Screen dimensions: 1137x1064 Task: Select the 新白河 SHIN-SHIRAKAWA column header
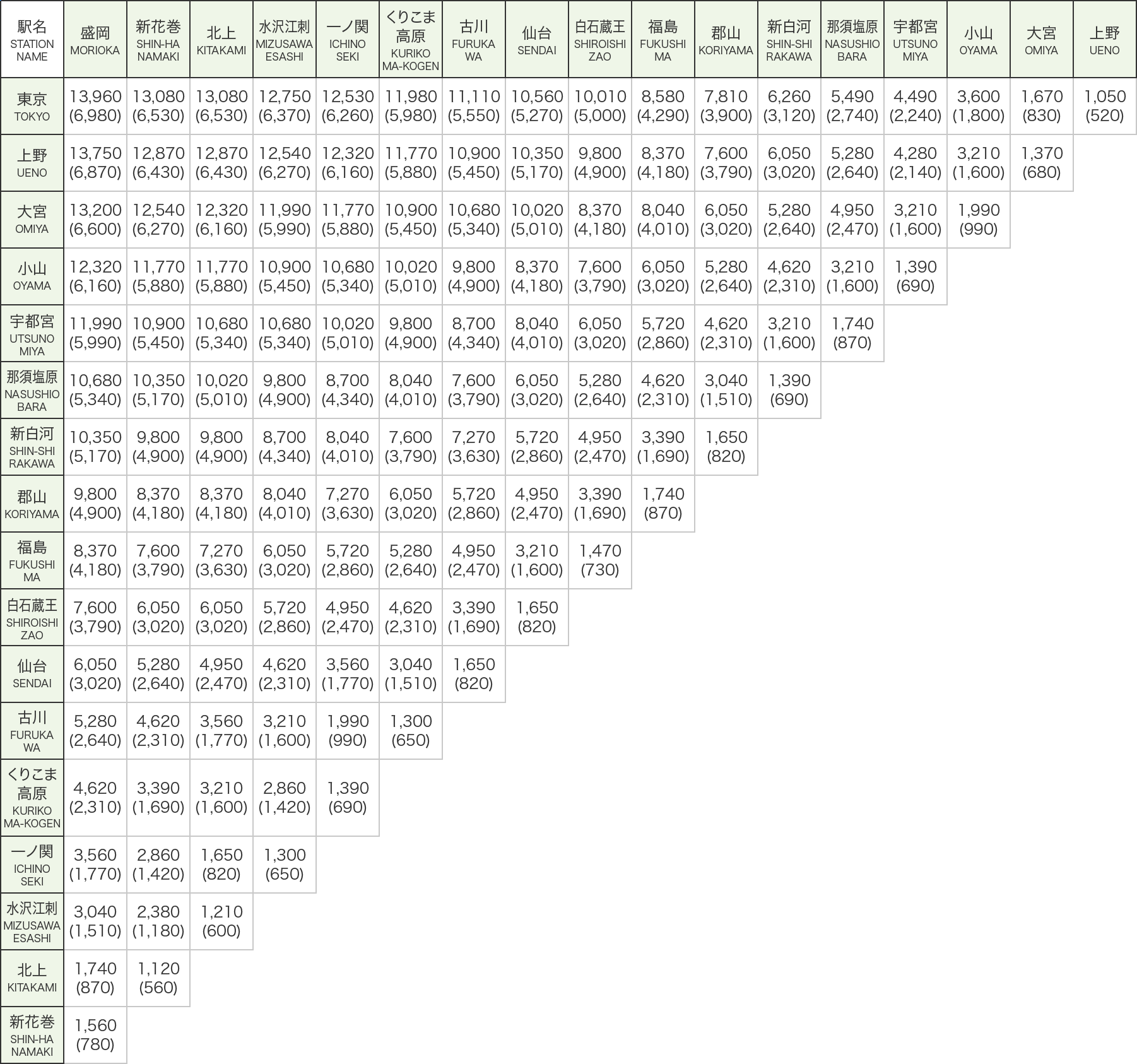789,39
